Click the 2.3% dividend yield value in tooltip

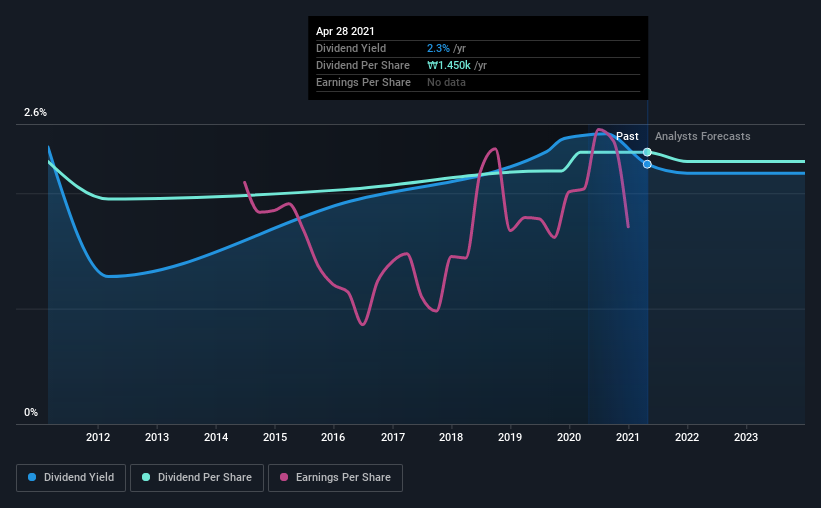(438, 48)
